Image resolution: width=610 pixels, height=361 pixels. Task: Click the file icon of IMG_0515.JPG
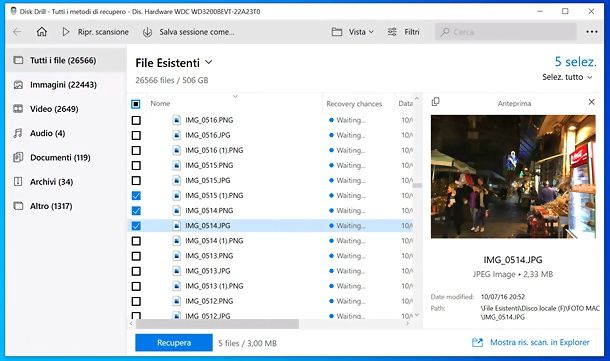177,180
